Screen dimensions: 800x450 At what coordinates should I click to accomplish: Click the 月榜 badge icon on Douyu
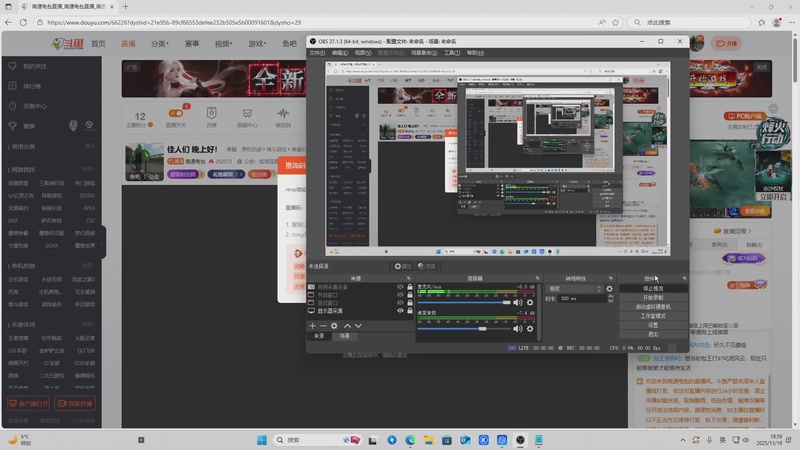click(211, 113)
